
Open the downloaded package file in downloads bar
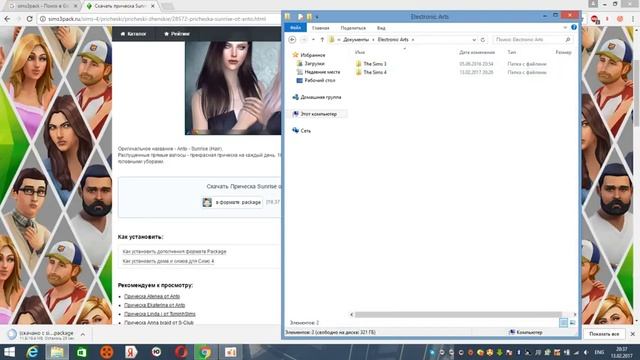[x=41, y=334]
